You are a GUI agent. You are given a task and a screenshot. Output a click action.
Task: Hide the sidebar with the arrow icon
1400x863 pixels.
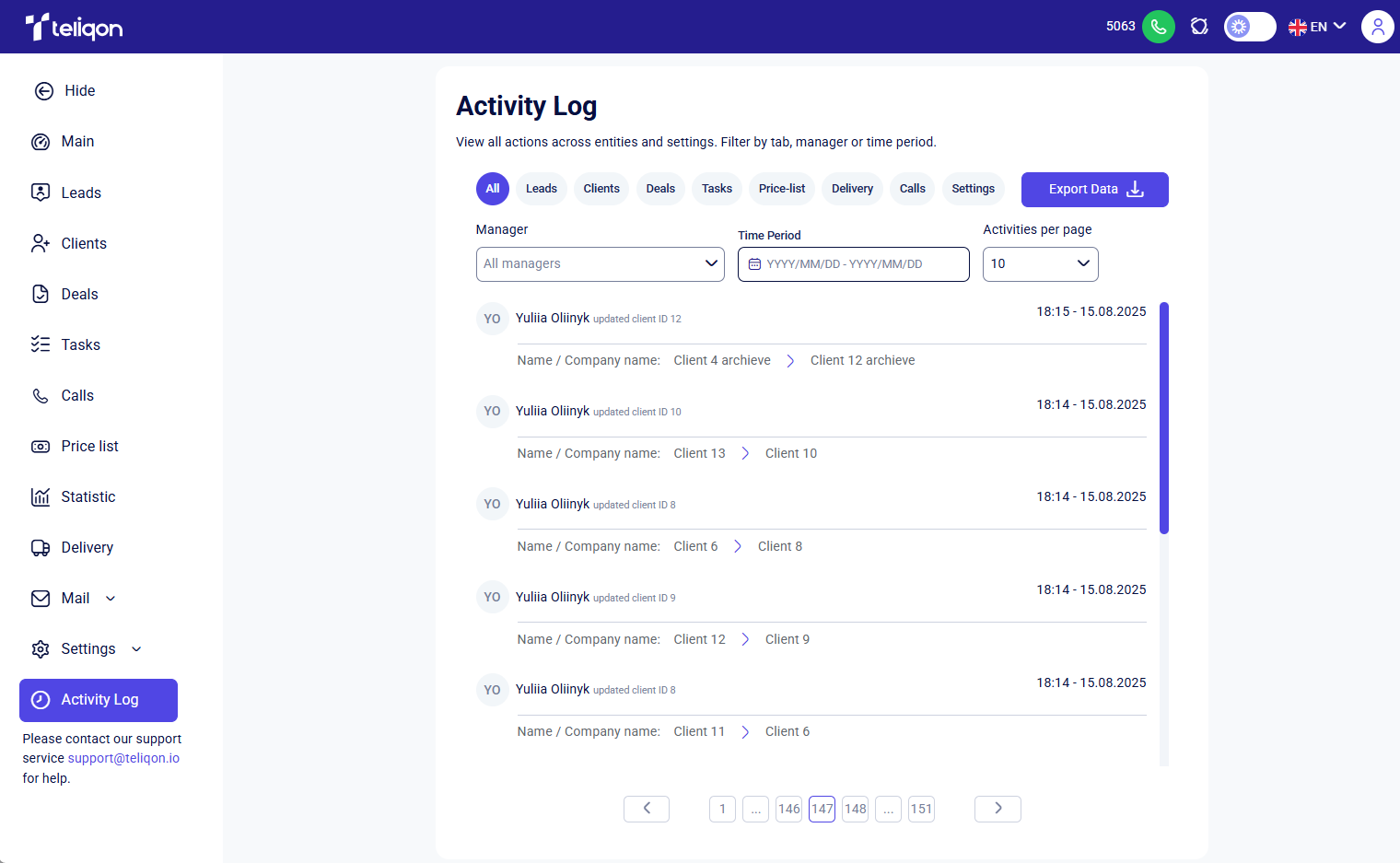pyautogui.click(x=43, y=90)
